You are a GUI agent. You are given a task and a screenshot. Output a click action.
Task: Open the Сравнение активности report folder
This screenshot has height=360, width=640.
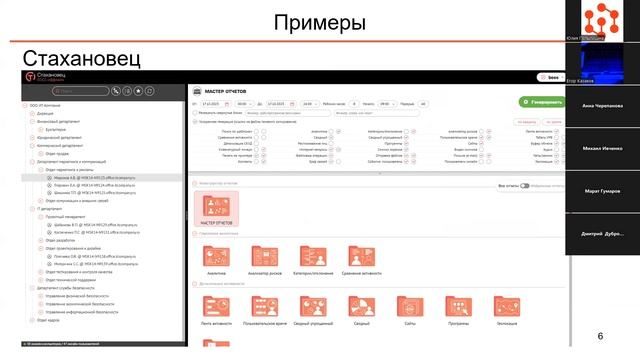tap(362, 260)
